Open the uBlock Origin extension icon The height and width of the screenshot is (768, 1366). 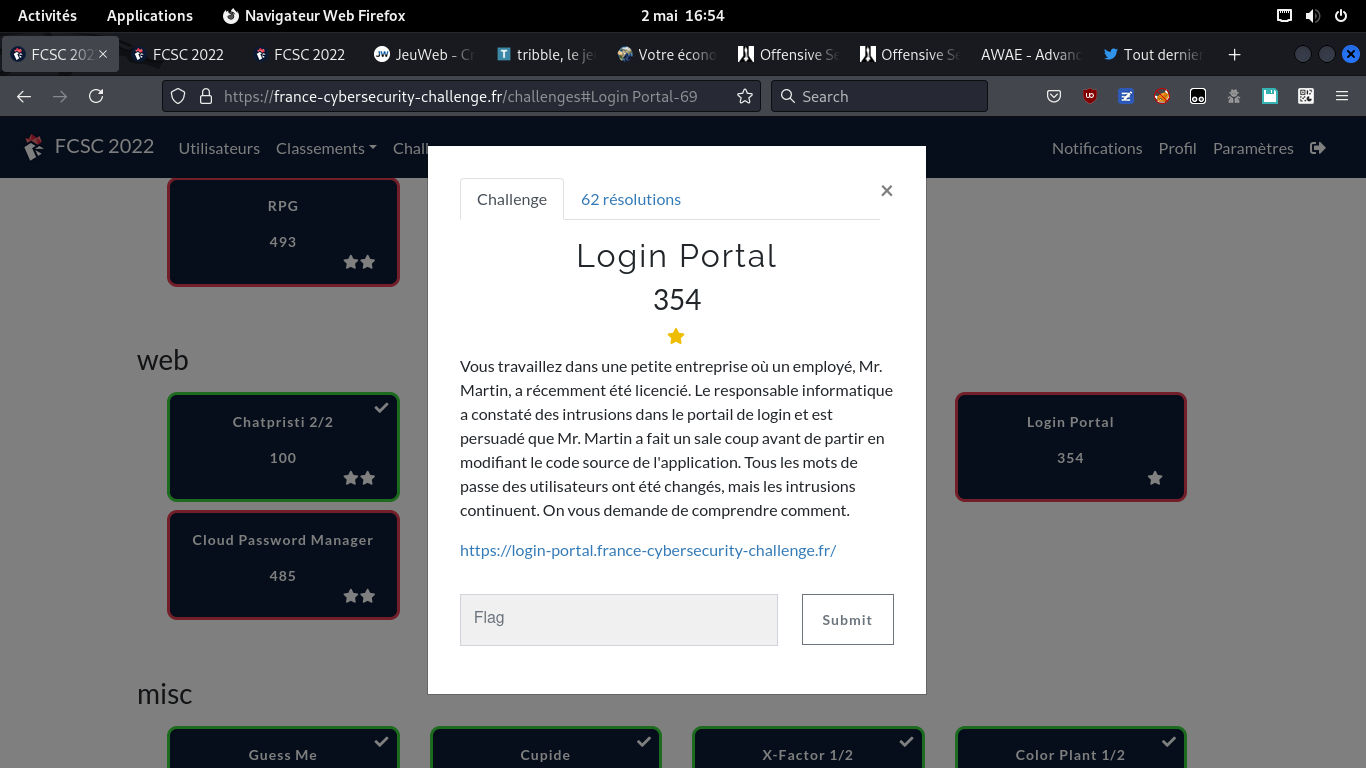pos(1090,96)
